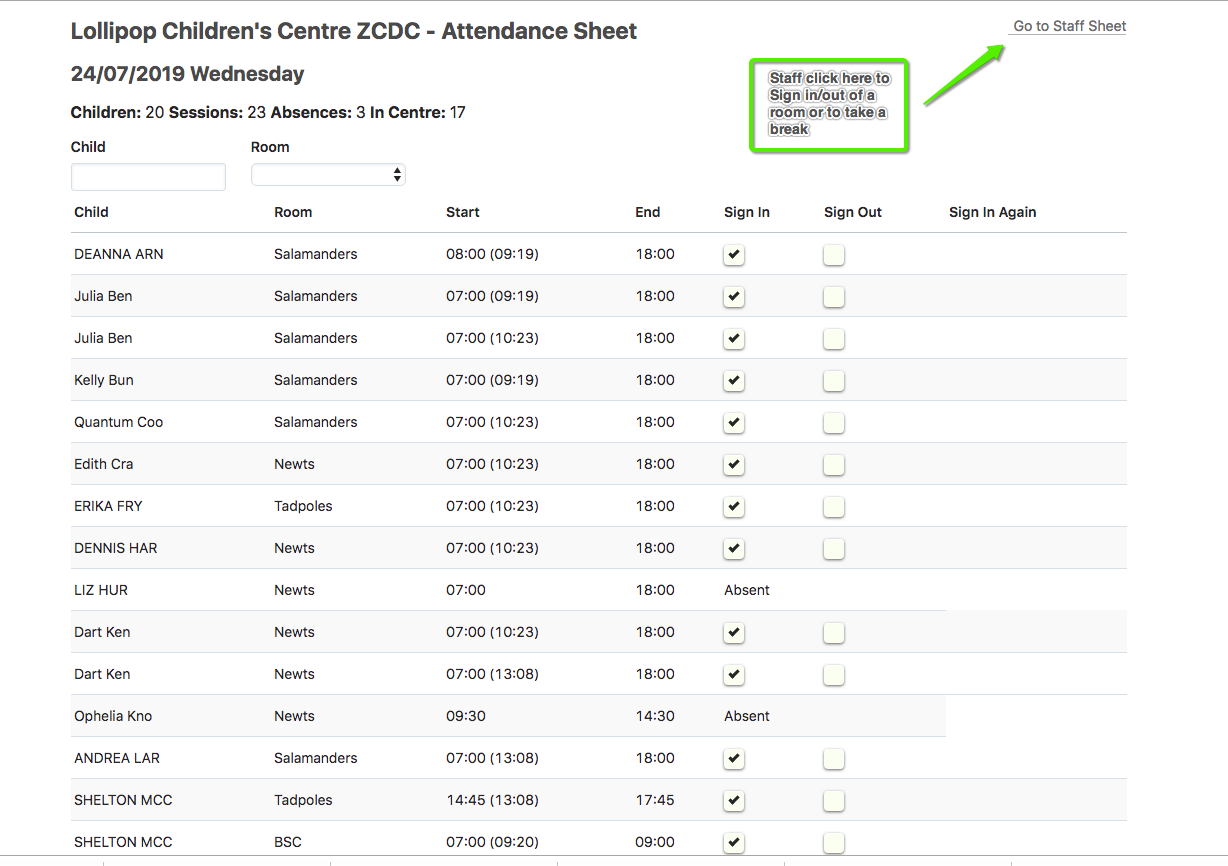Uncheck Sign In for ANDREA LAR
Viewport: 1228px width, 866px height.
coord(734,759)
